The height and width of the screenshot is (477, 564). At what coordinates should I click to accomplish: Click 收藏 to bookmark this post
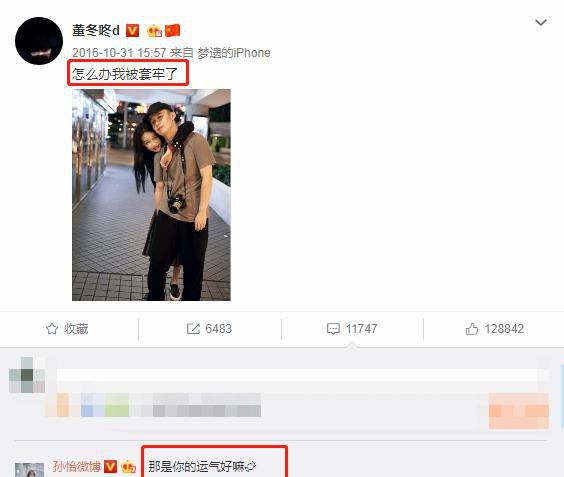coord(76,329)
